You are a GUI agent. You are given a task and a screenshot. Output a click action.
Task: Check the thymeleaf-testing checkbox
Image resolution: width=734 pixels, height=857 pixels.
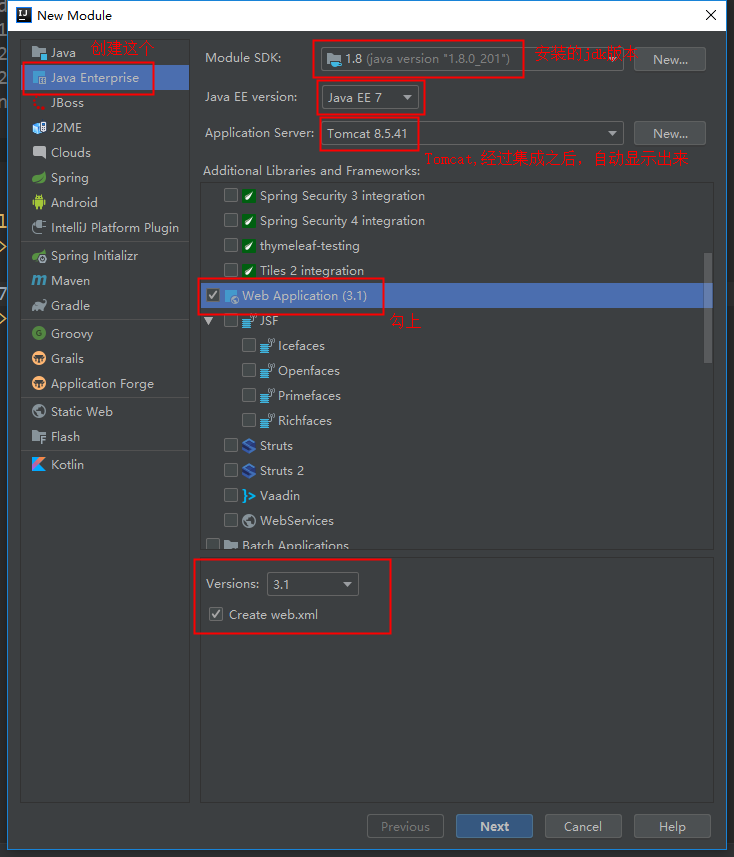(x=231, y=246)
